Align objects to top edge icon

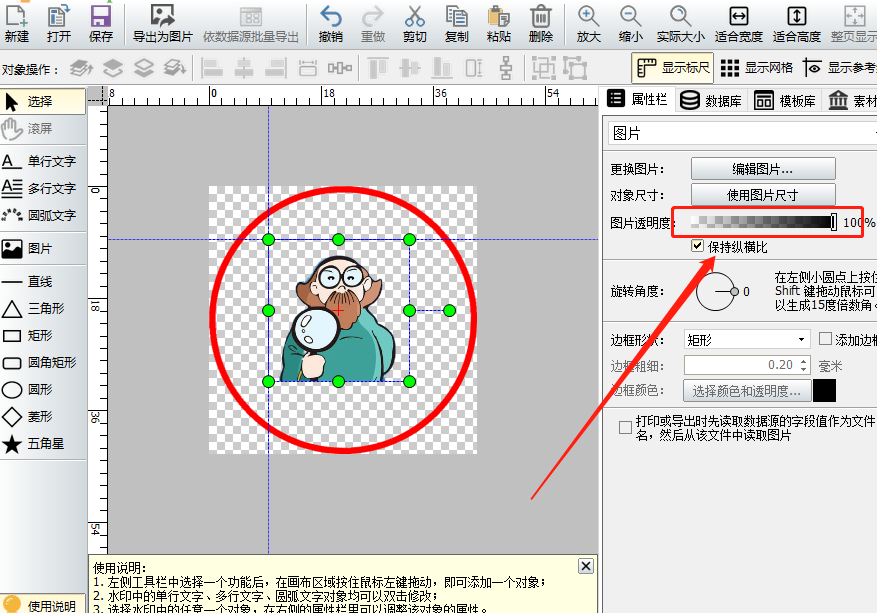378,68
